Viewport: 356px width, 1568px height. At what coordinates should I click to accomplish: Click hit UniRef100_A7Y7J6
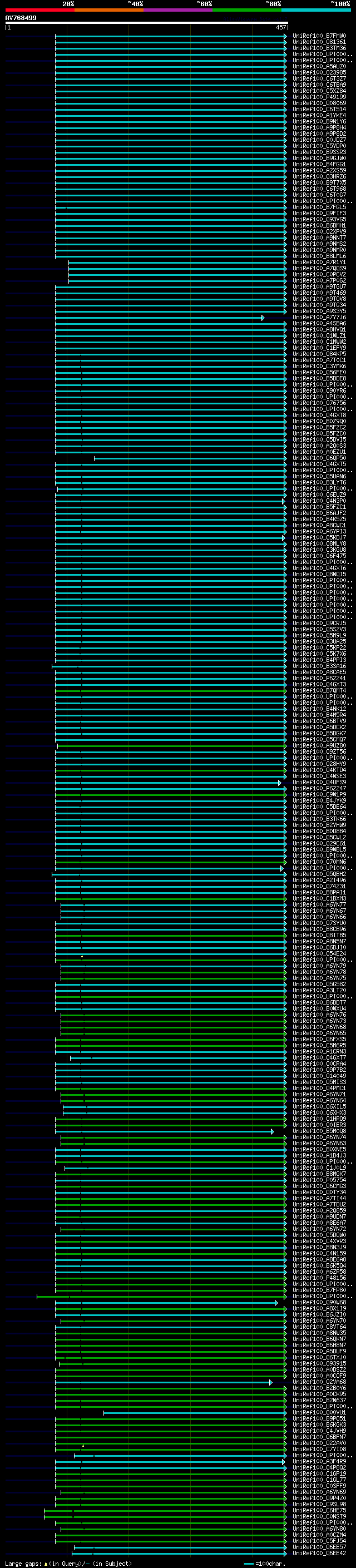coord(319,317)
